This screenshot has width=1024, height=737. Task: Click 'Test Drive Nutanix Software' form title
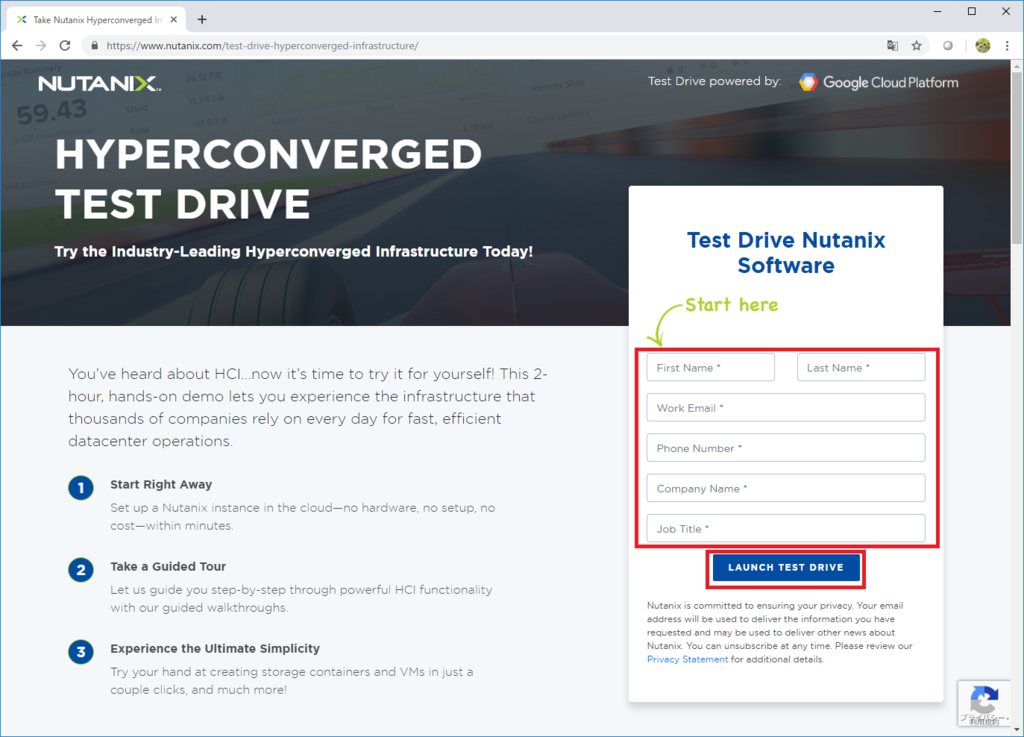click(x=786, y=253)
